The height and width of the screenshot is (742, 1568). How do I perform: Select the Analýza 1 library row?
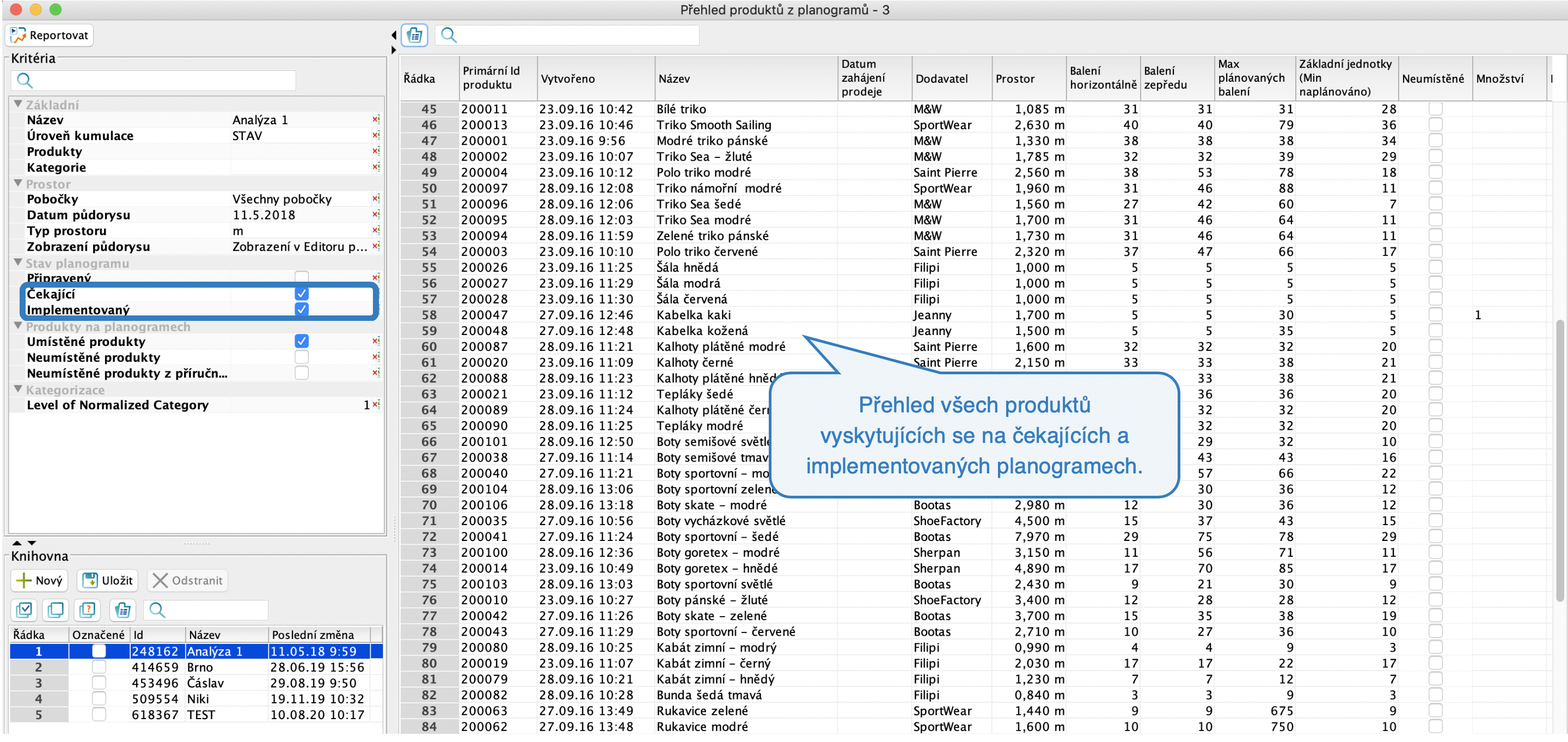click(196, 651)
